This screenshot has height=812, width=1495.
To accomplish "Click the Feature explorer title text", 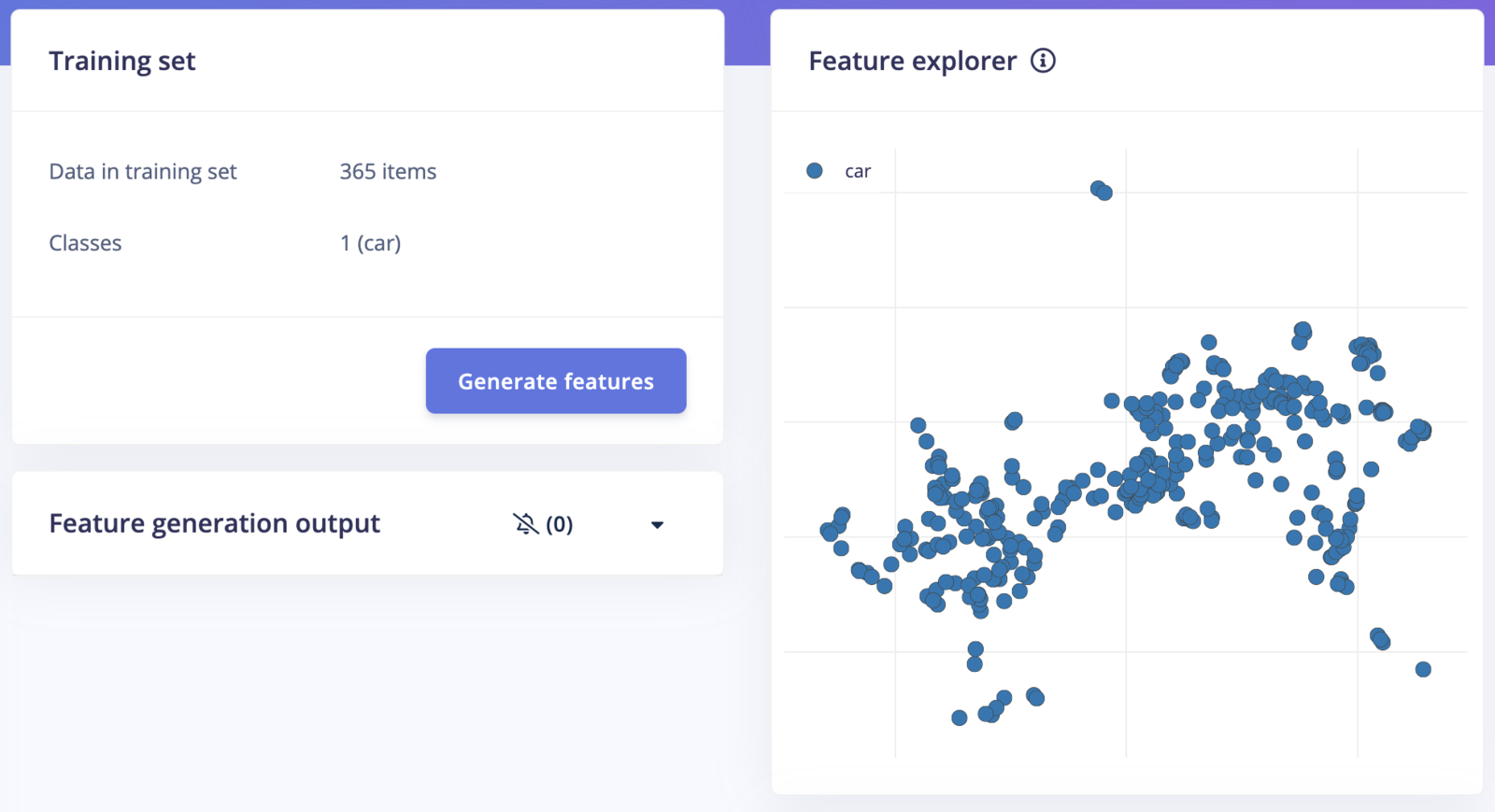I will [912, 61].
